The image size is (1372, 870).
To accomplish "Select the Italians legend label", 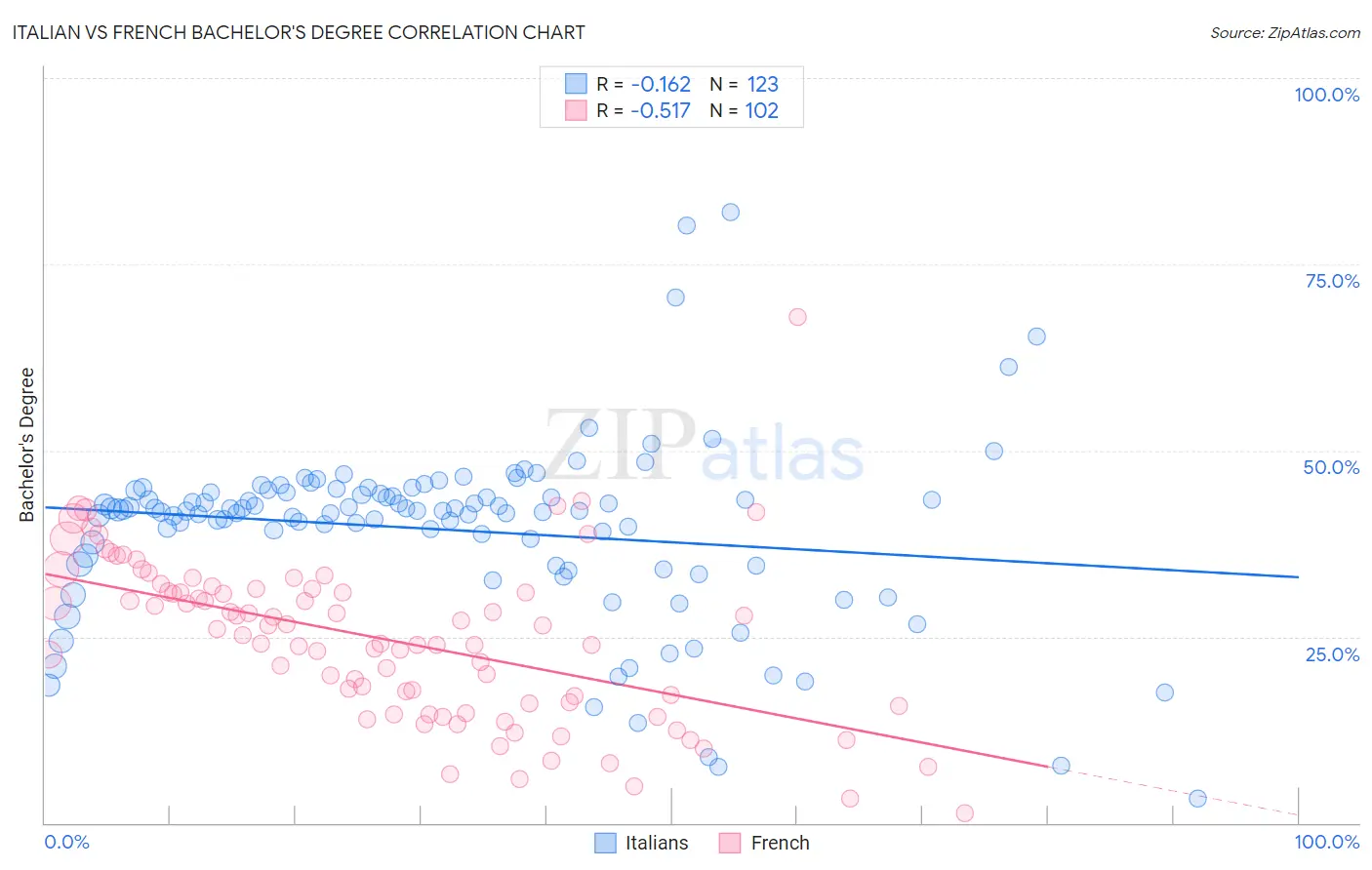I will click(x=657, y=843).
